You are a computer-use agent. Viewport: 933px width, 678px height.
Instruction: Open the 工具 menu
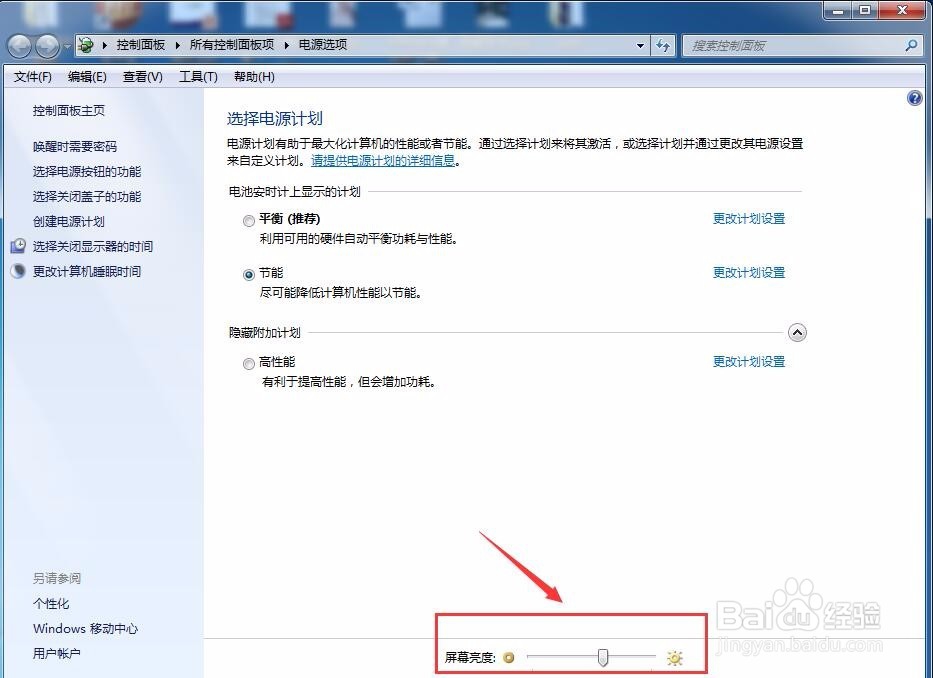pyautogui.click(x=197, y=76)
